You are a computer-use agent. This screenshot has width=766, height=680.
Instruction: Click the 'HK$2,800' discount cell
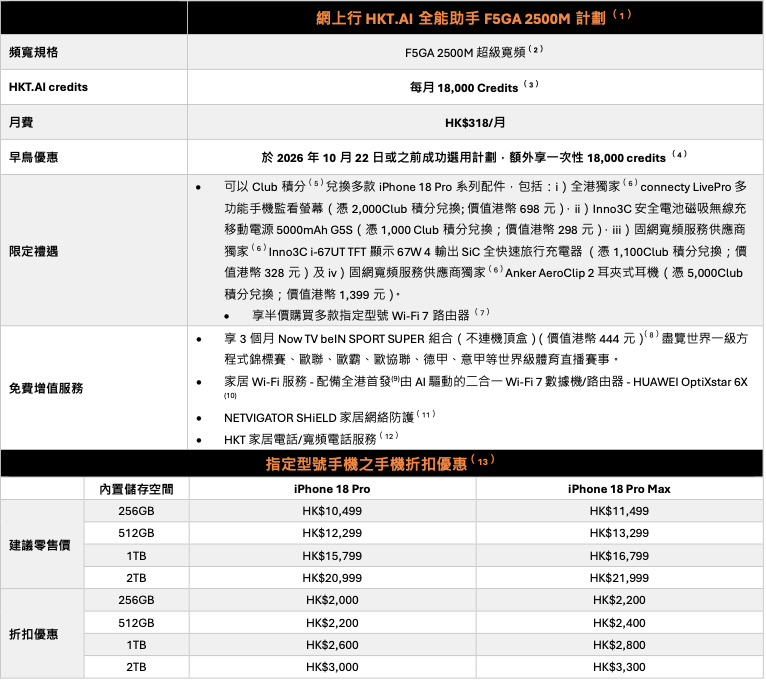tap(619, 645)
